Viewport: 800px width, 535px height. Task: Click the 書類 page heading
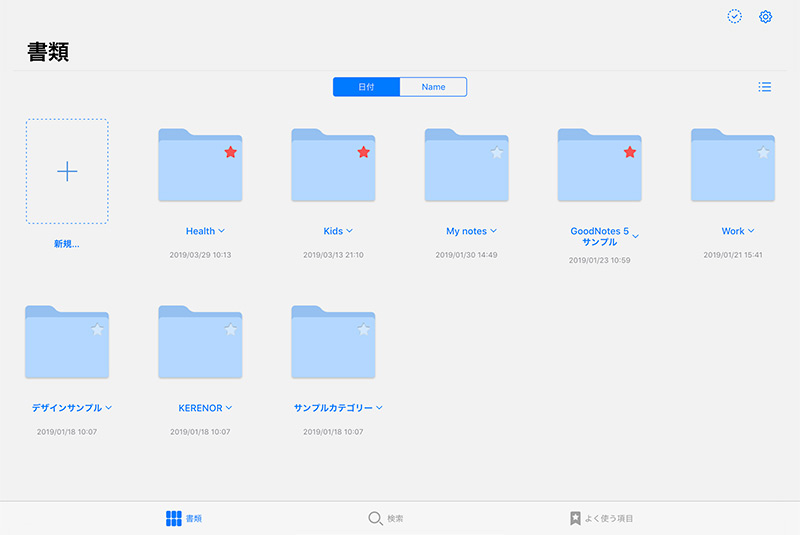click(x=48, y=52)
